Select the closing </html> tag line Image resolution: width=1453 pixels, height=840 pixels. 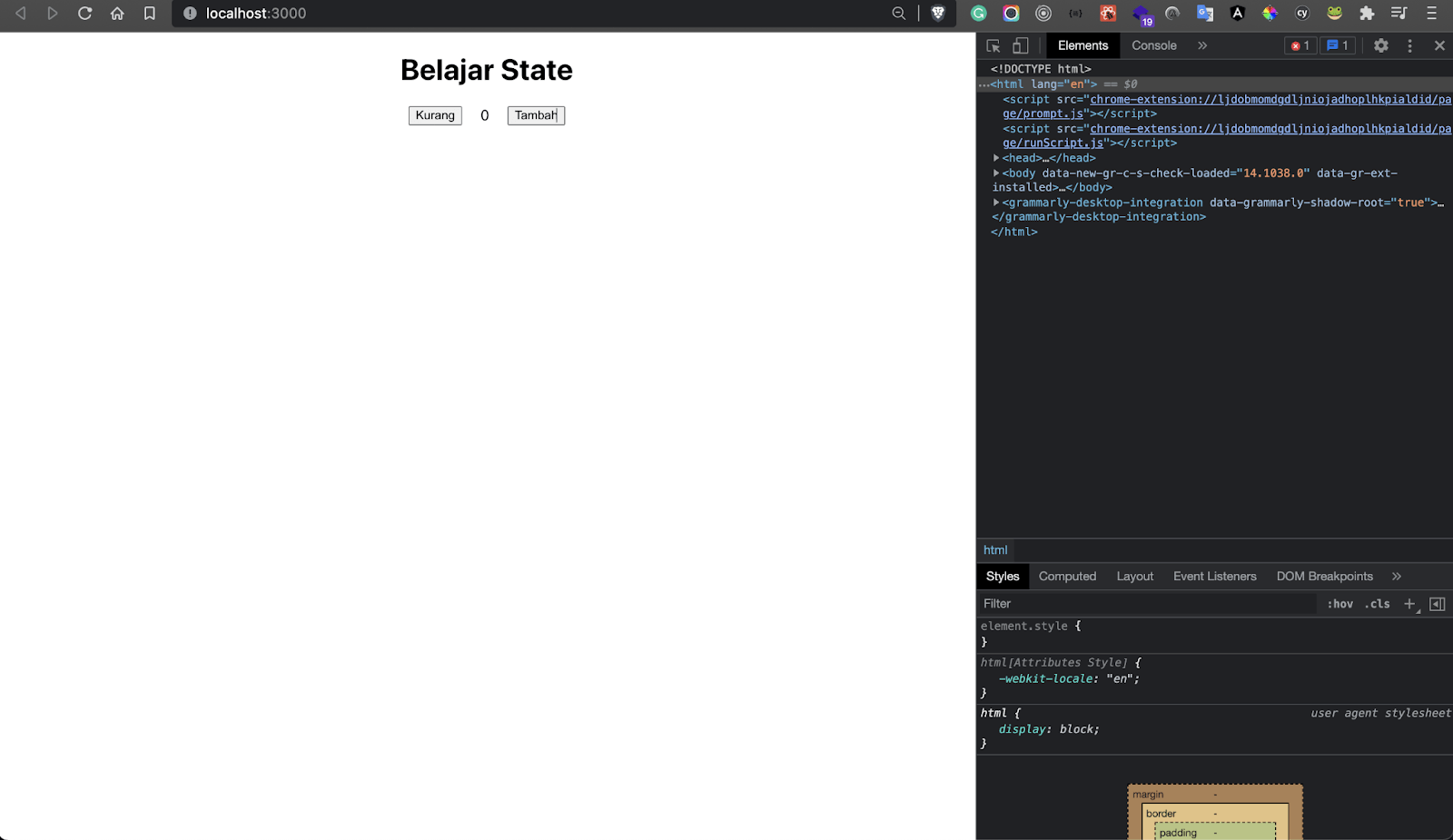click(1013, 232)
